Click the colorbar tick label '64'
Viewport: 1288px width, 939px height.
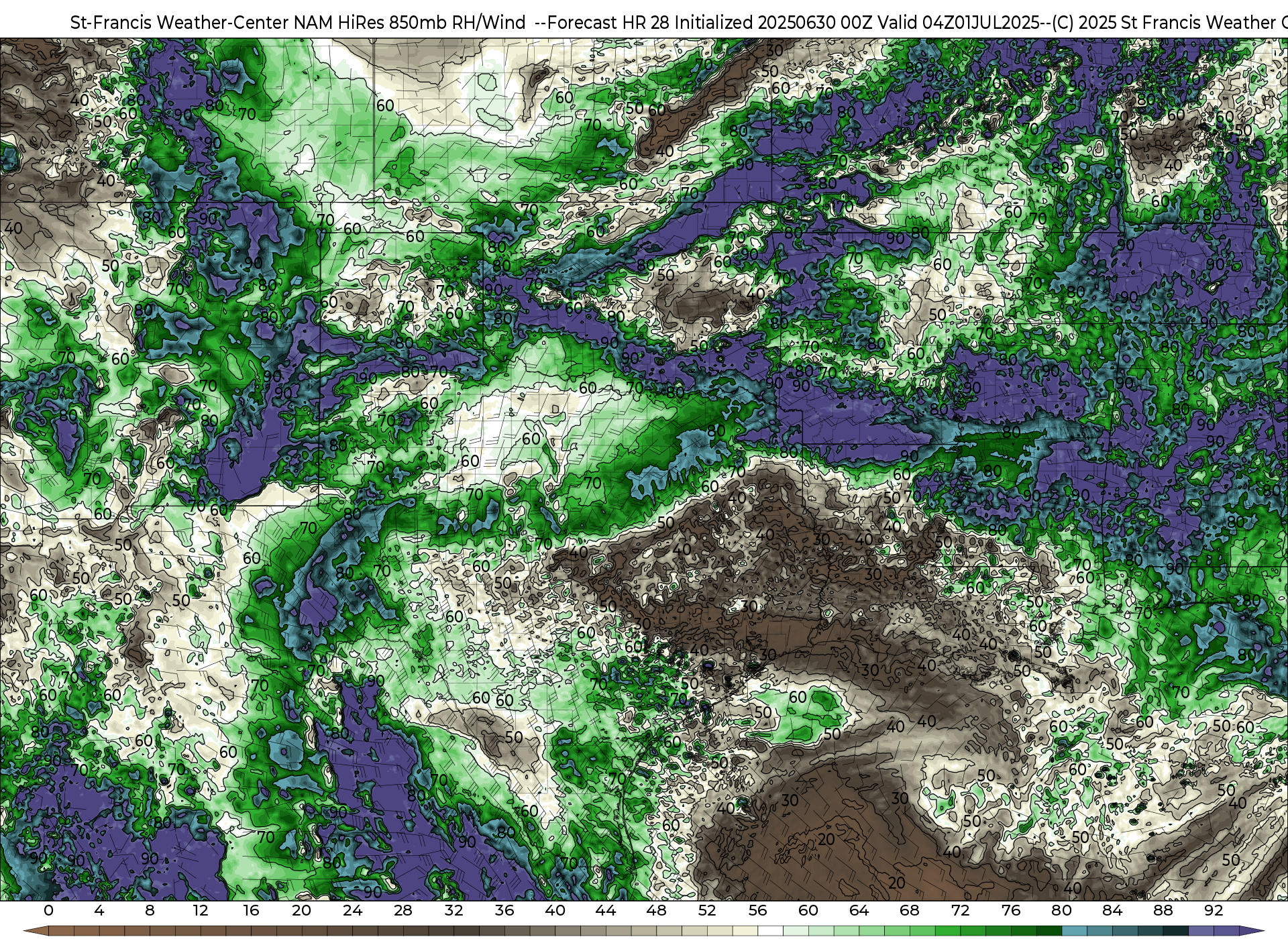[859, 911]
